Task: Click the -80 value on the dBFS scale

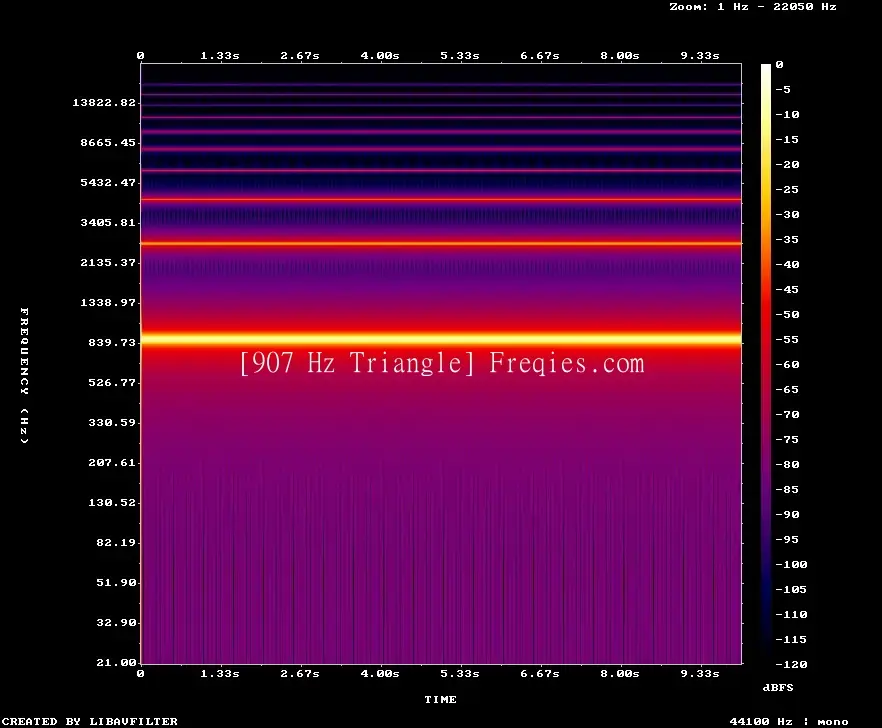Action: [787, 465]
